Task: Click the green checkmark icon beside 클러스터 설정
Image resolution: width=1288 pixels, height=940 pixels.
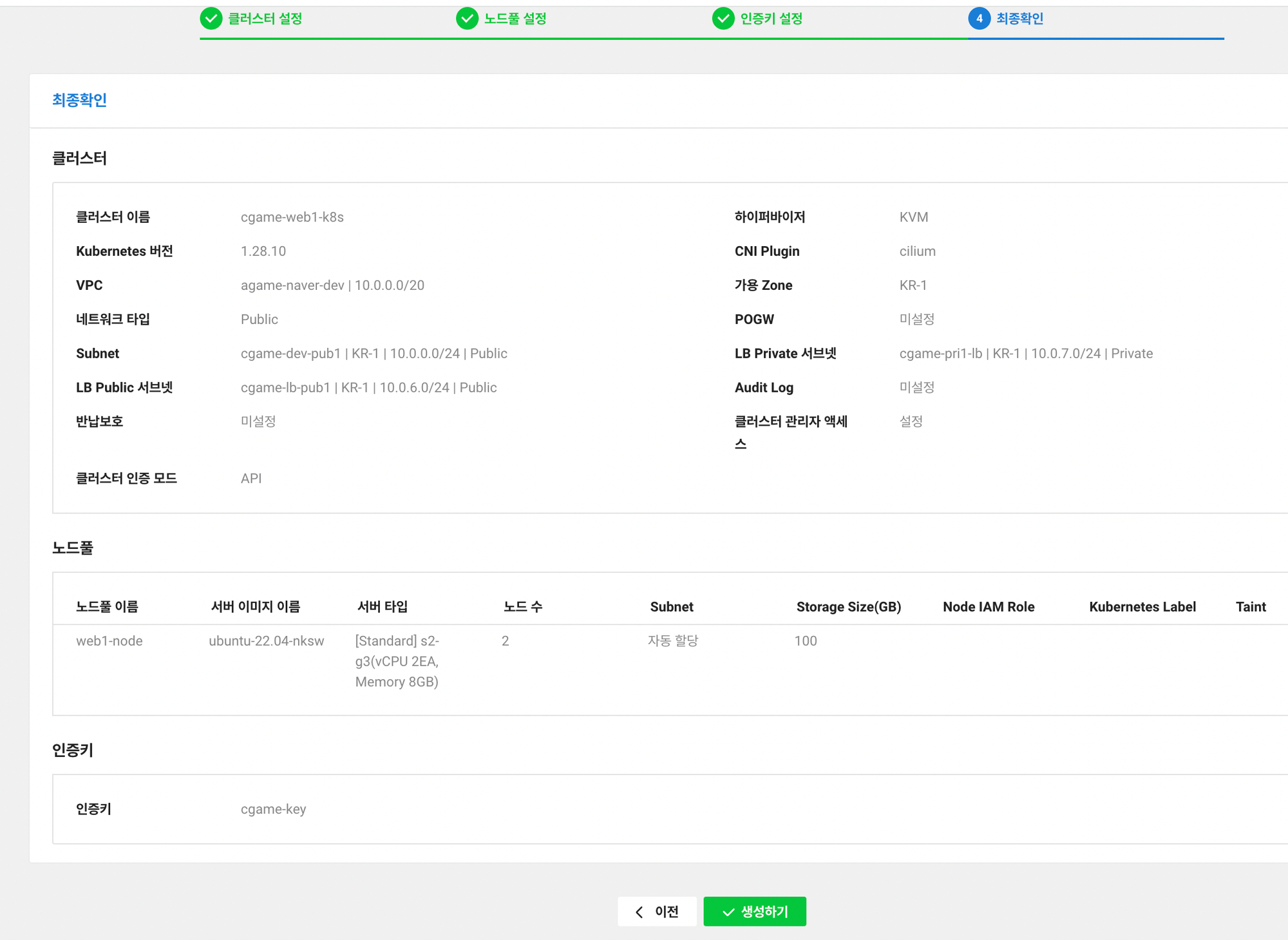Action: point(211,19)
